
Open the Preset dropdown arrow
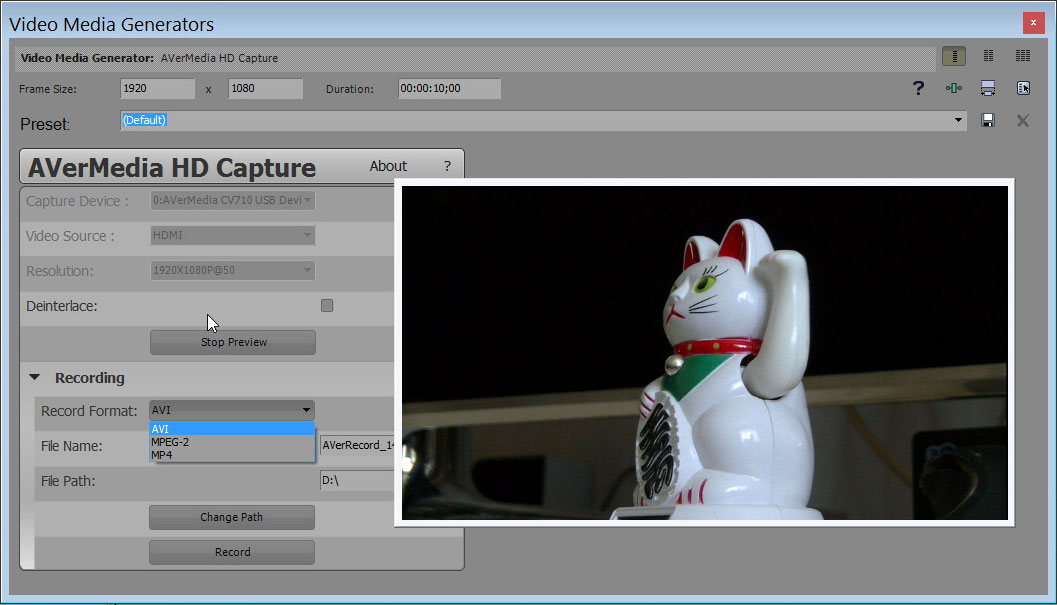tap(958, 120)
